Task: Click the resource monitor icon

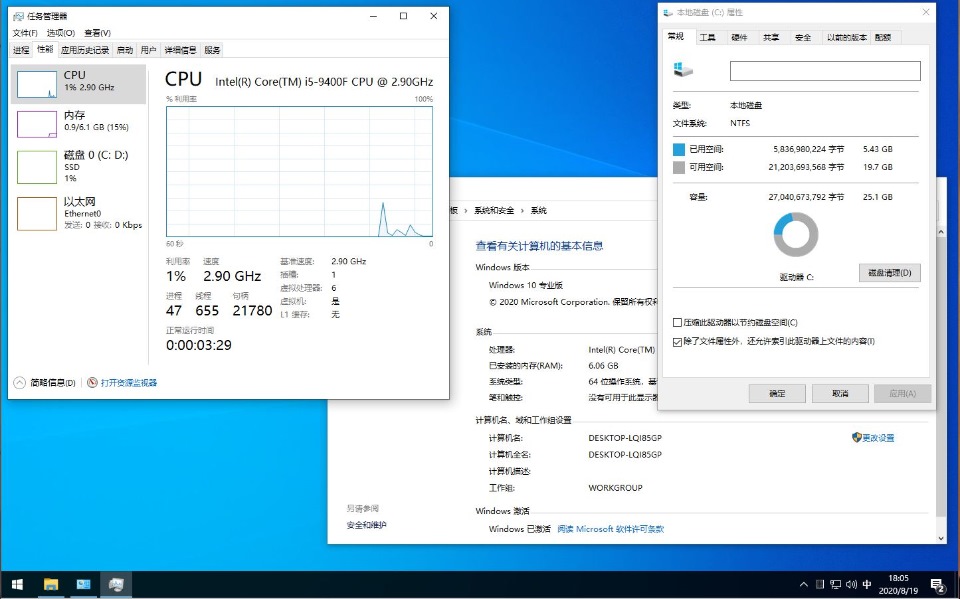Action: tap(92, 383)
